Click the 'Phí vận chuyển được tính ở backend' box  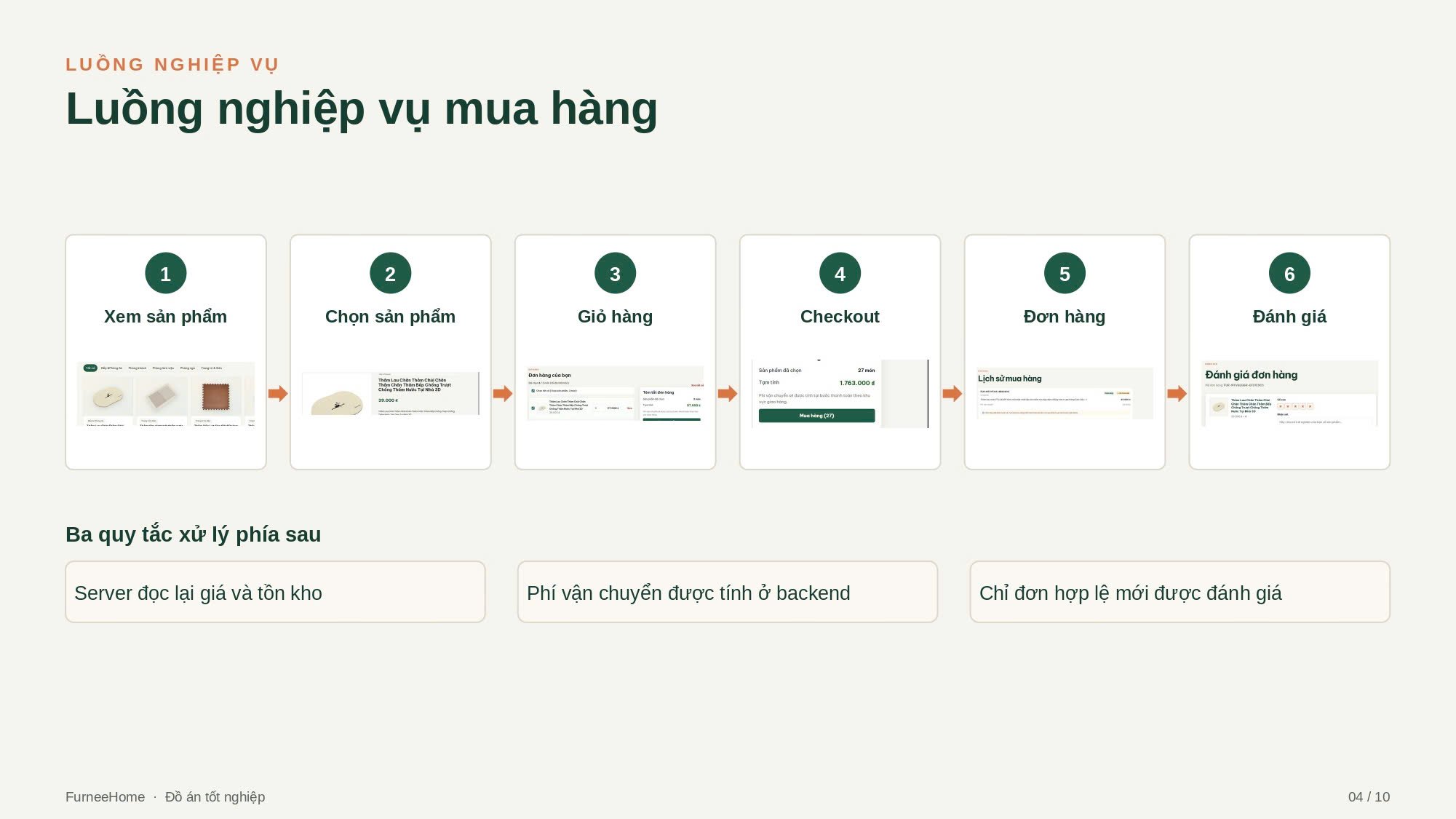click(728, 592)
